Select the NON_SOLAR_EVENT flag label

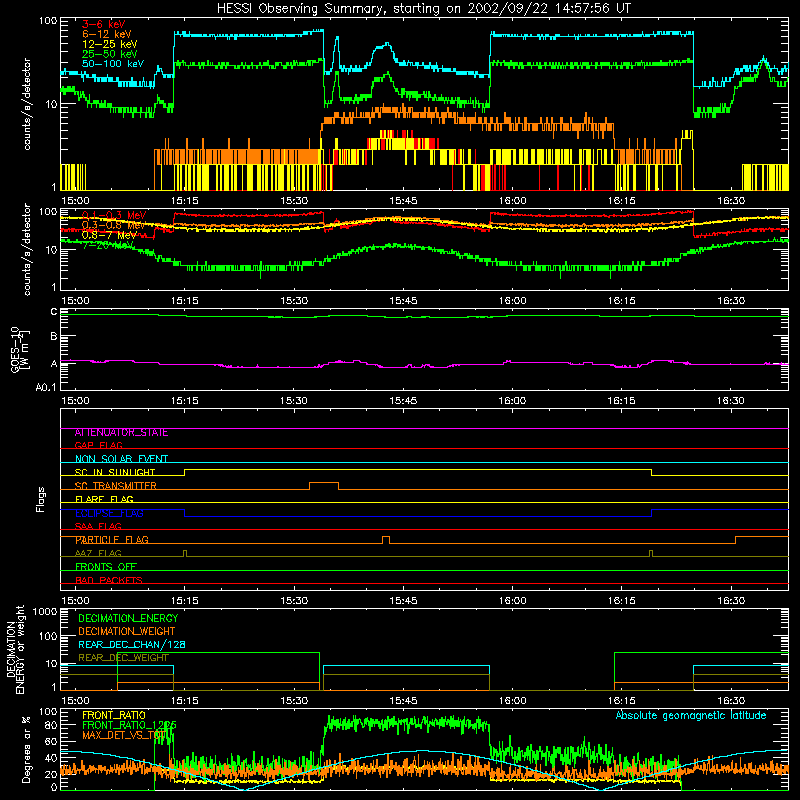[121, 459]
